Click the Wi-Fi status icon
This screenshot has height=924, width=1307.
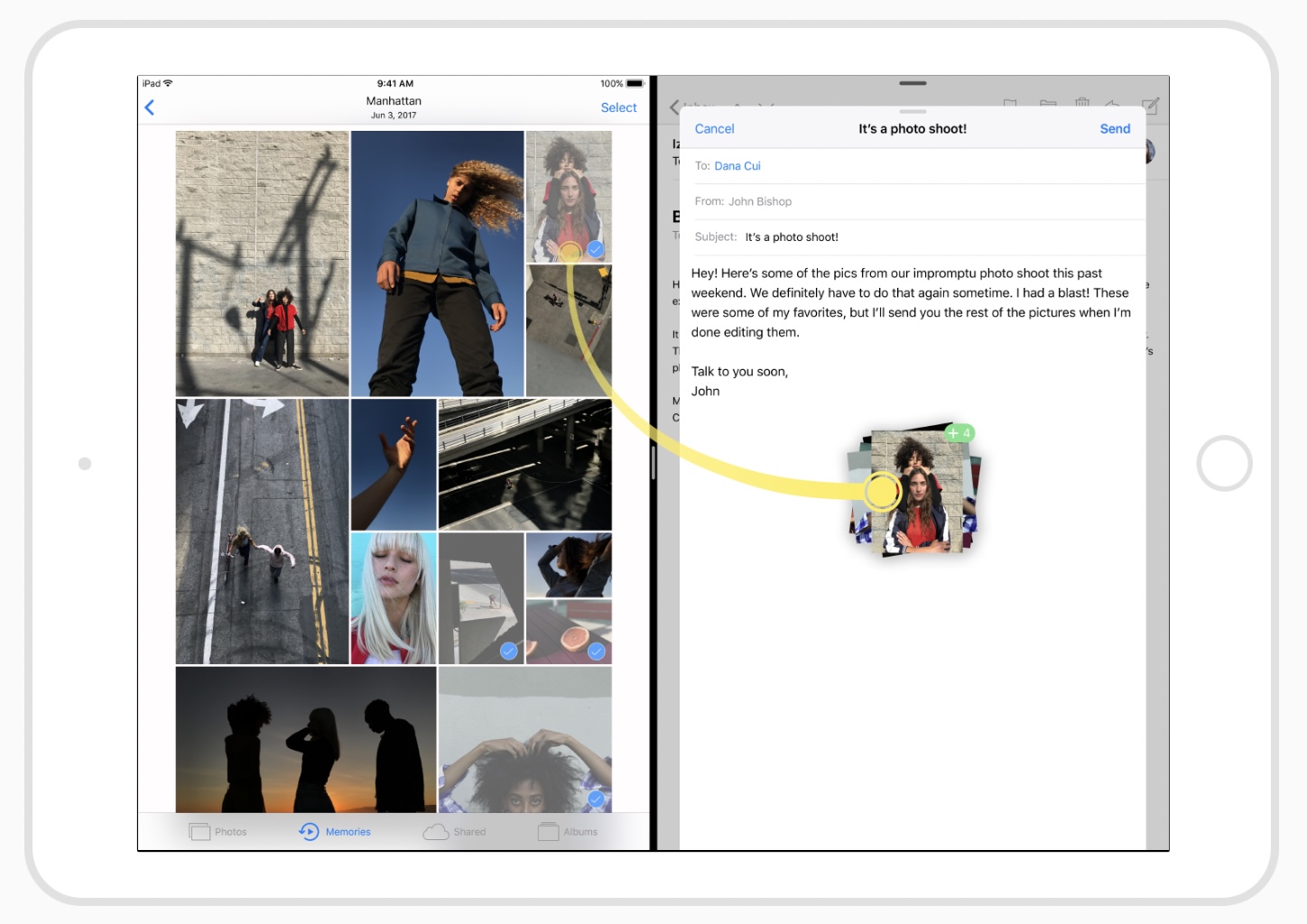(168, 83)
